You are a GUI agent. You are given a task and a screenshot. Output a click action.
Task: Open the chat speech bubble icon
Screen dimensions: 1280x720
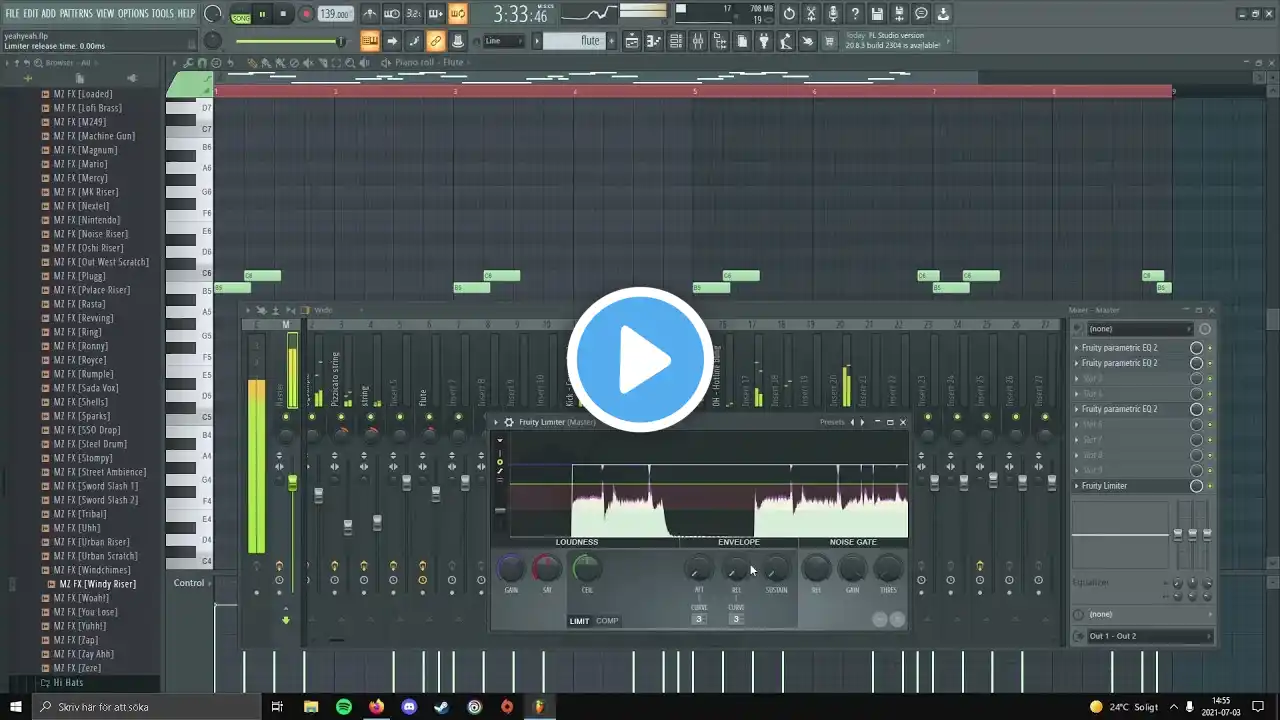(921, 14)
